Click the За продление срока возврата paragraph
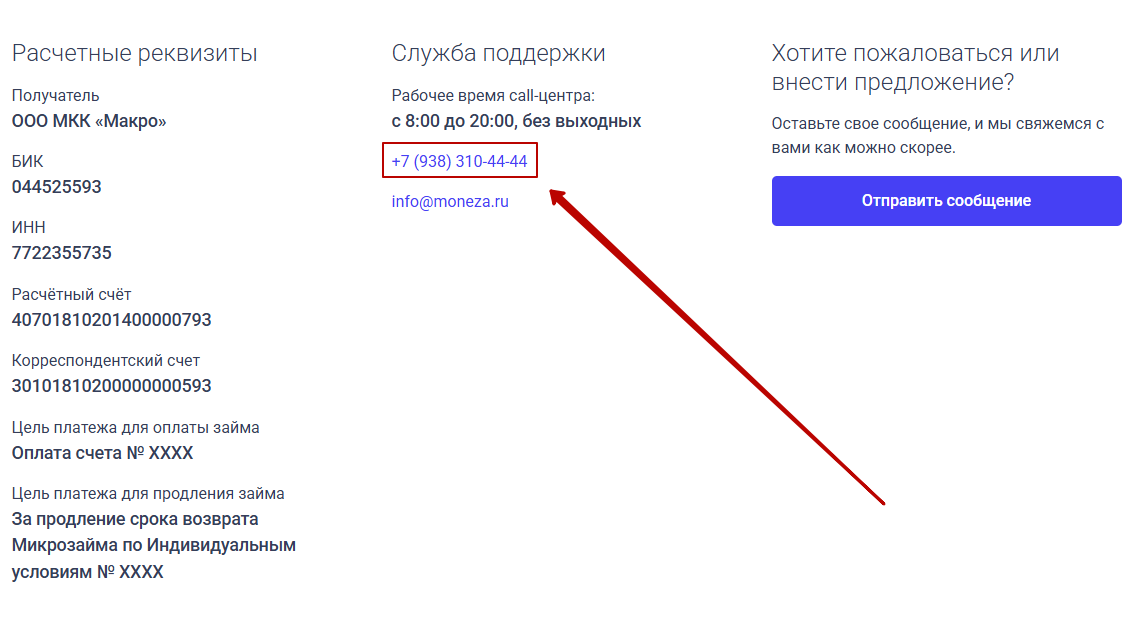 tap(153, 546)
